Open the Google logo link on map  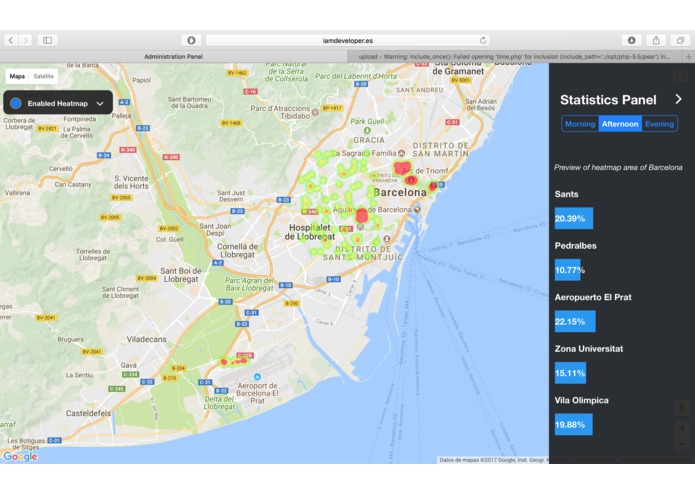pyautogui.click(x=20, y=456)
